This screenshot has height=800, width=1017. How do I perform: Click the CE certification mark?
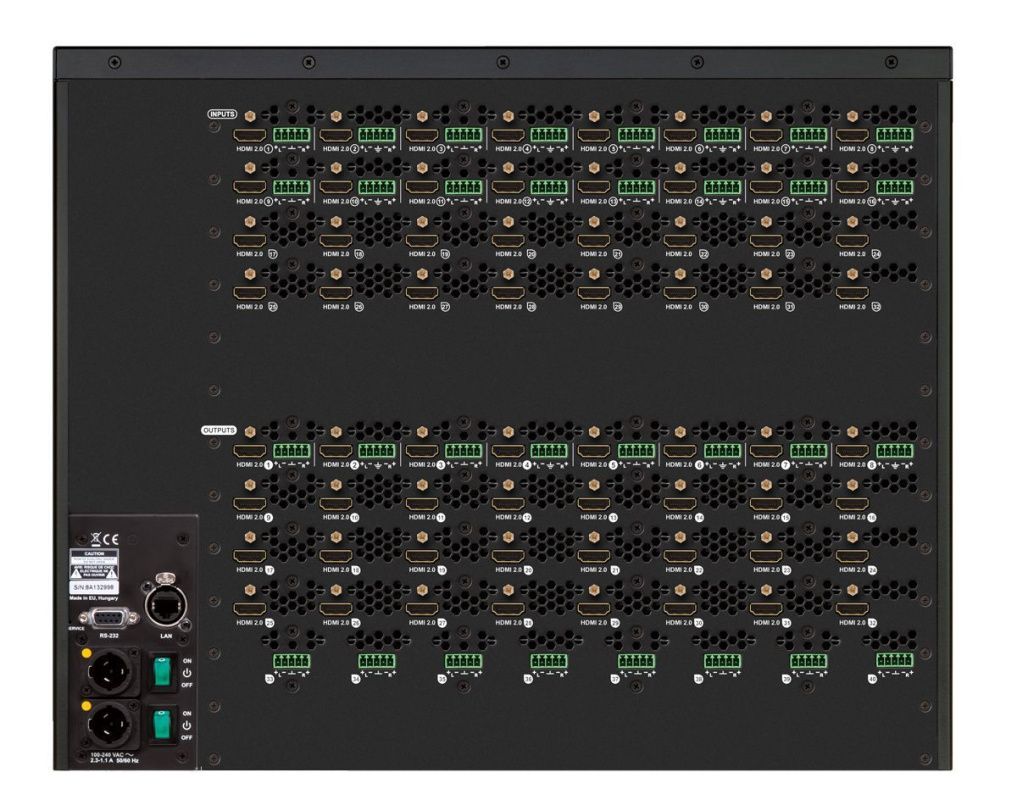click(x=110, y=538)
